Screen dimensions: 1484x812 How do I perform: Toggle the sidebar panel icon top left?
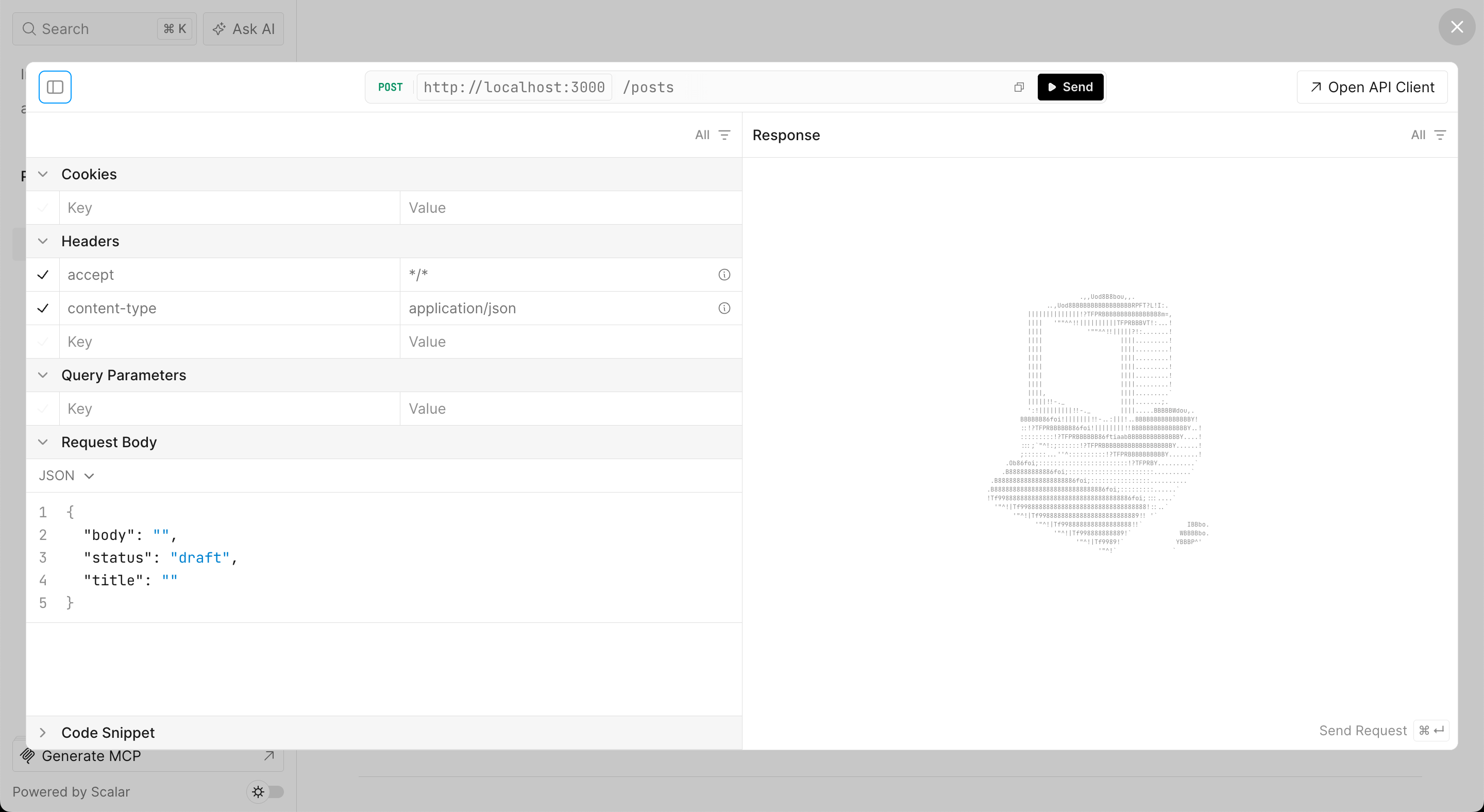click(x=55, y=87)
